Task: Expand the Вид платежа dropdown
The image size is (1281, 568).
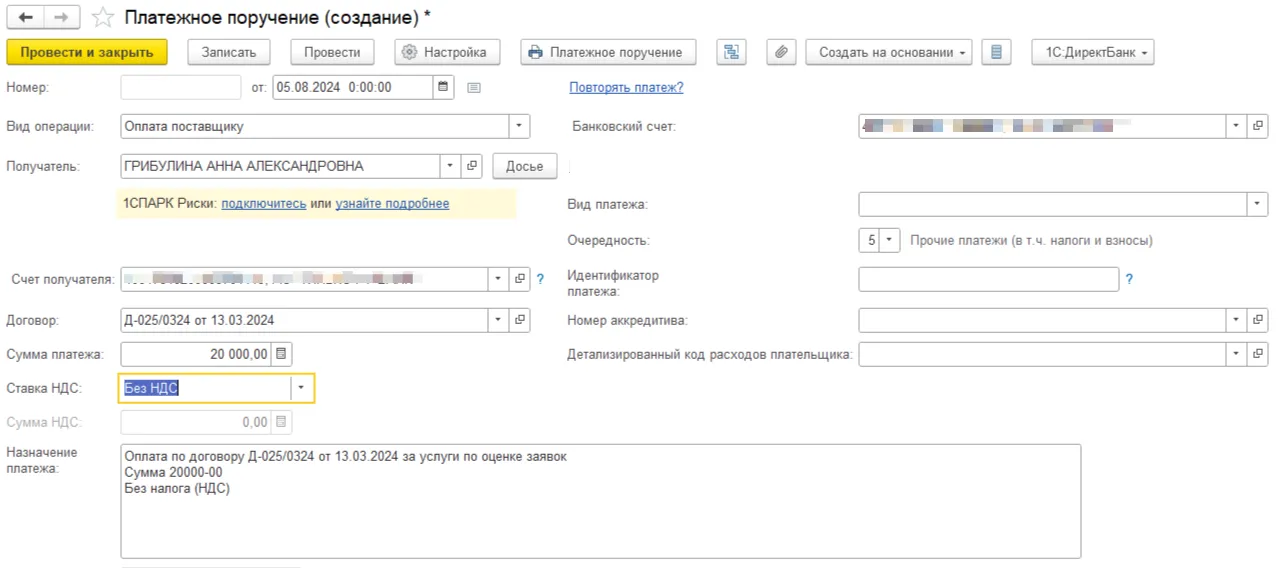Action: (1257, 204)
